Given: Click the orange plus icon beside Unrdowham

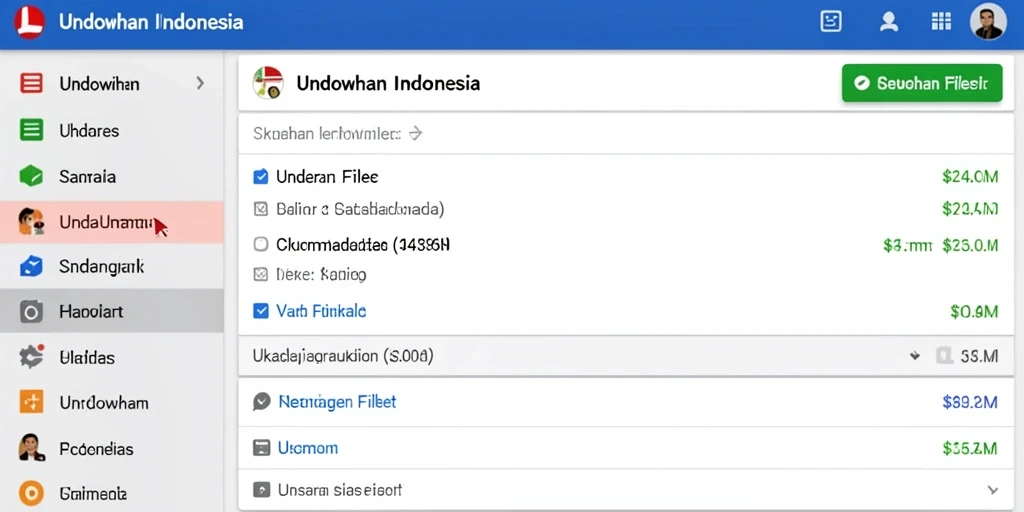Looking at the screenshot, I should 31,402.
